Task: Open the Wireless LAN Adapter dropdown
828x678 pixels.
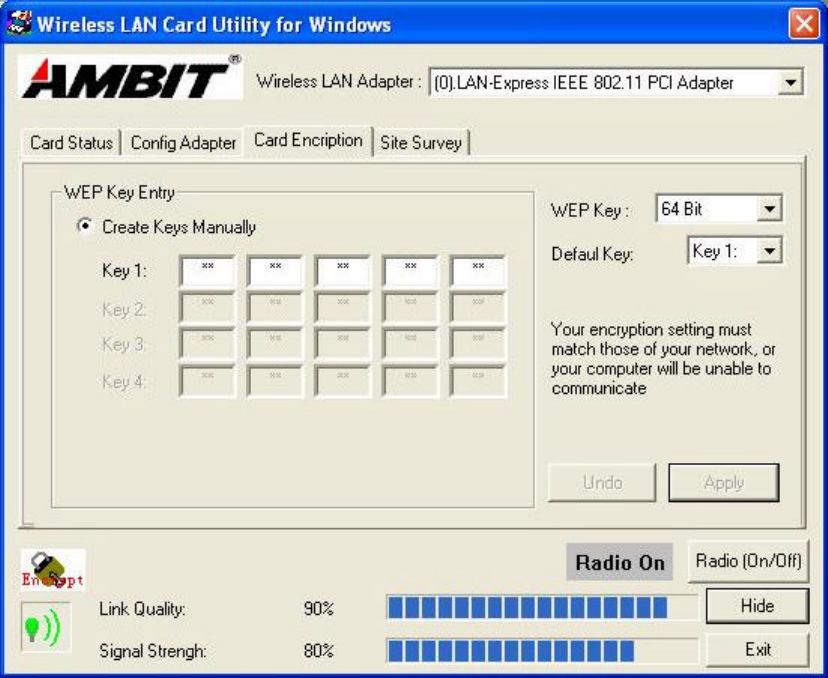Action: coord(791,82)
